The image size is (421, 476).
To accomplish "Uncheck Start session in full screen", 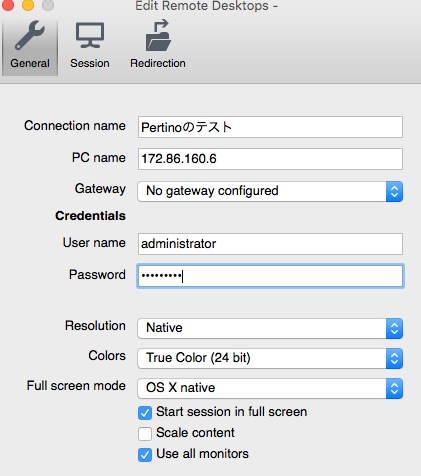I will [x=145, y=413].
